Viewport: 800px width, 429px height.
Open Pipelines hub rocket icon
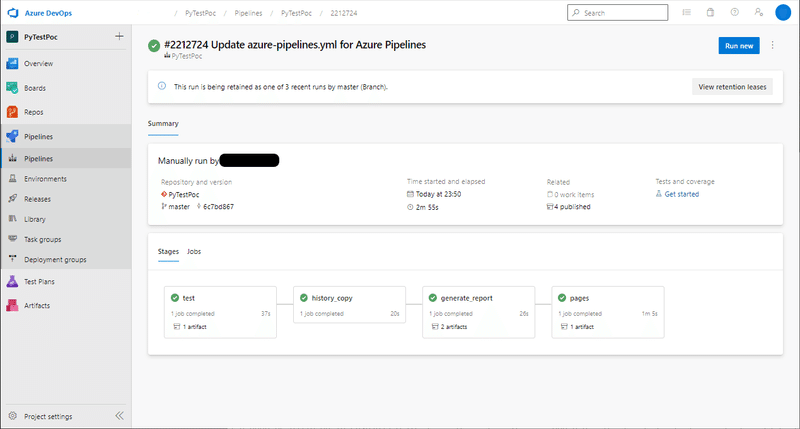(x=12, y=136)
